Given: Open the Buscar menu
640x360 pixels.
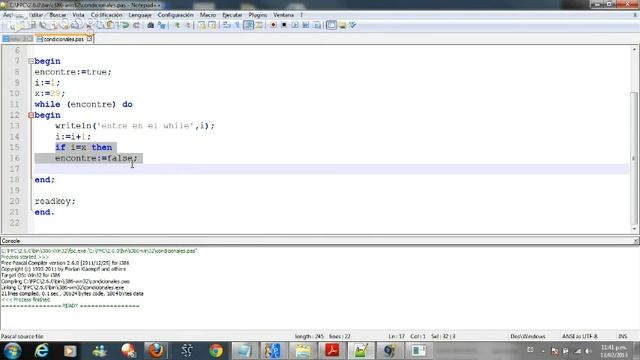Looking at the screenshot, I should coord(58,15).
